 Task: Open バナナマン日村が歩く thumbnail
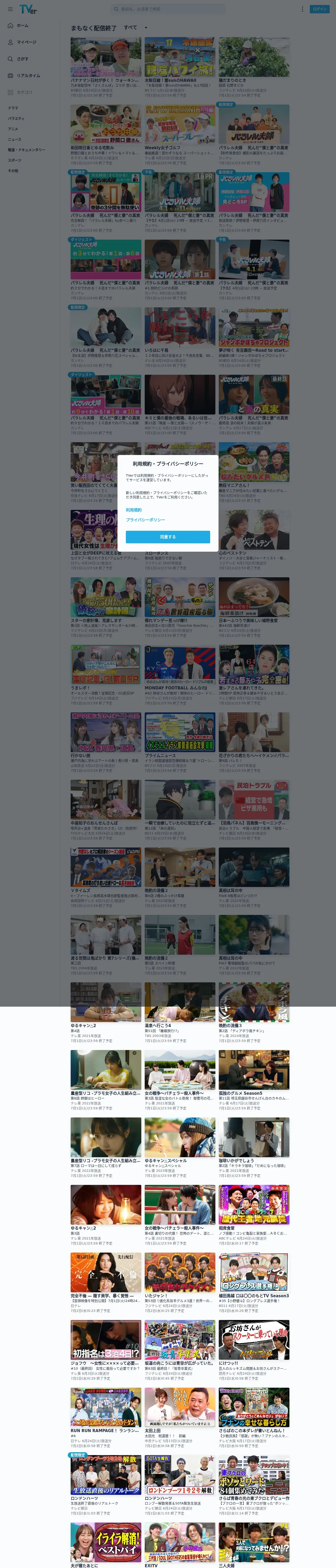[x=105, y=57]
